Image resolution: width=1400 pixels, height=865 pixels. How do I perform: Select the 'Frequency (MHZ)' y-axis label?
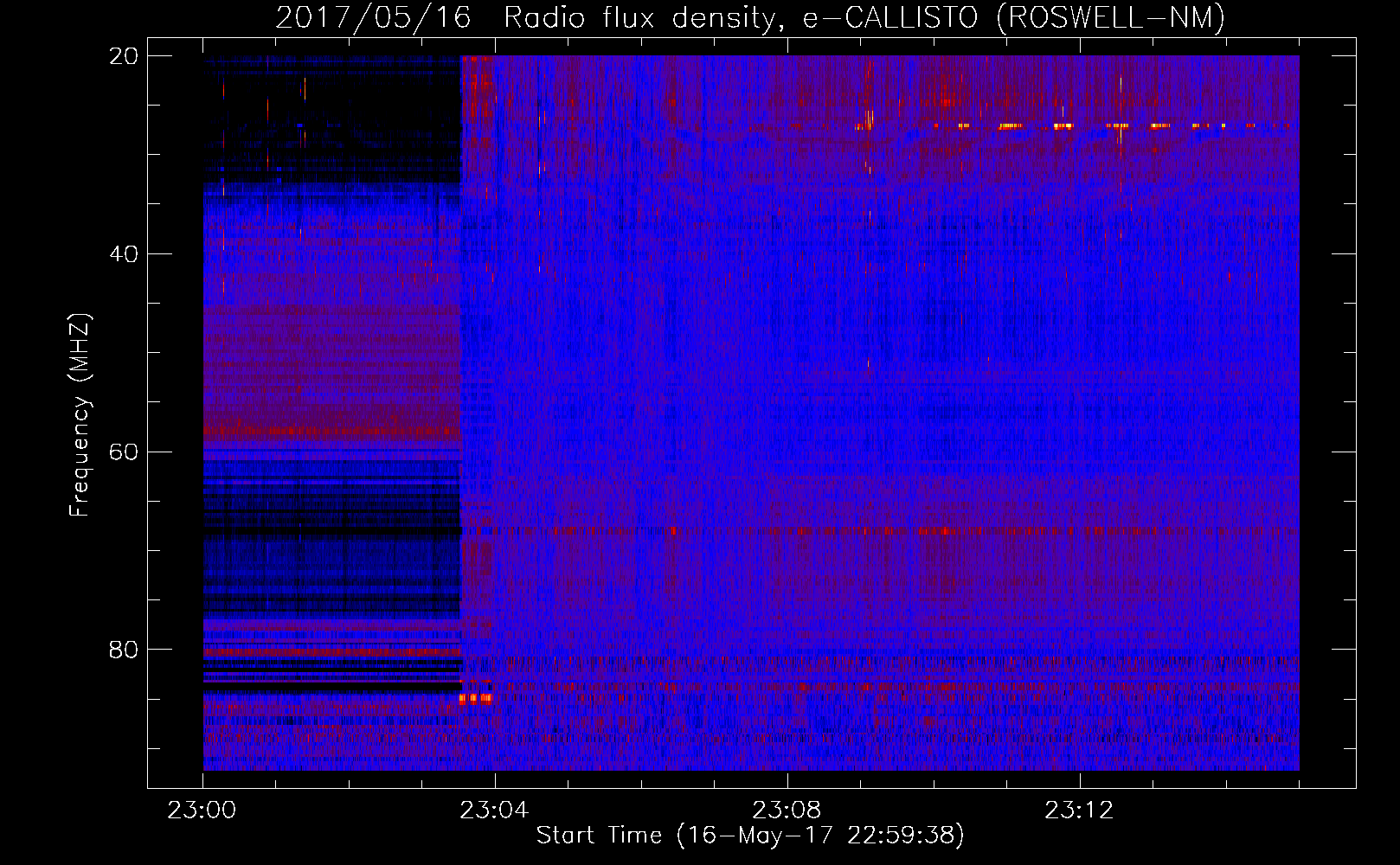[x=79, y=415]
